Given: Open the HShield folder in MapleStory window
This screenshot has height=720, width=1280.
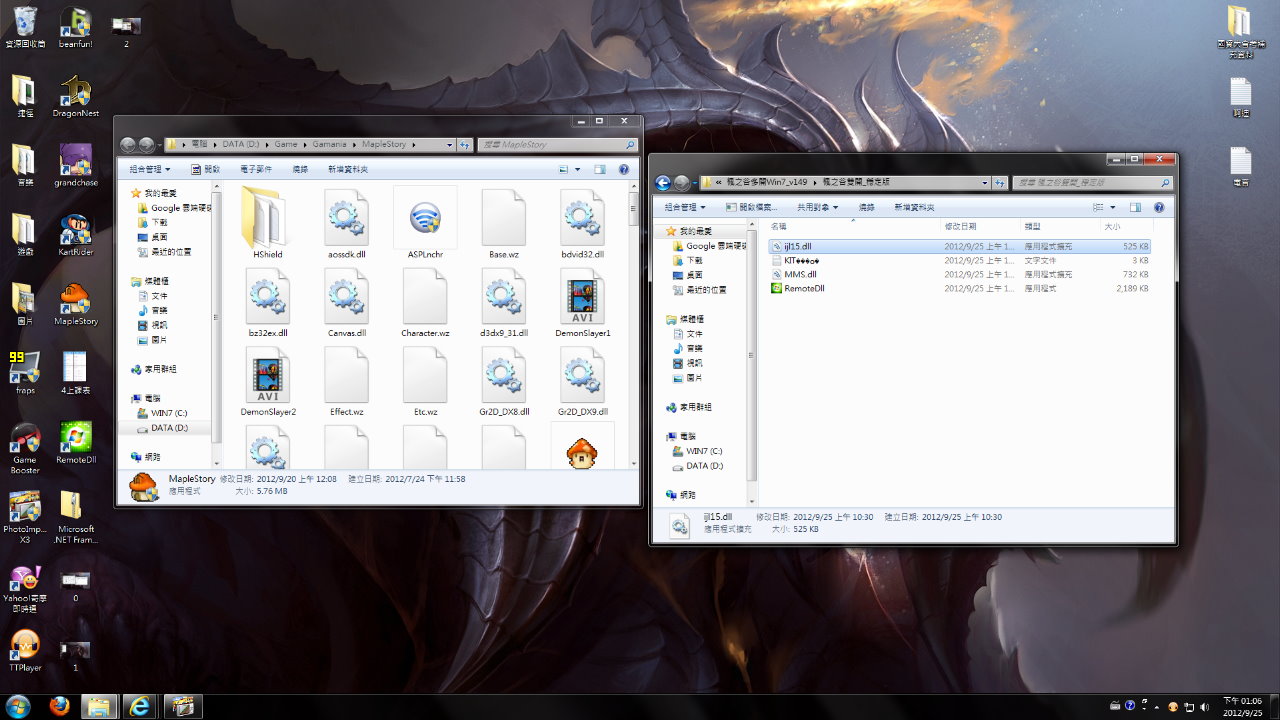Looking at the screenshot, I should click(268, 223).
